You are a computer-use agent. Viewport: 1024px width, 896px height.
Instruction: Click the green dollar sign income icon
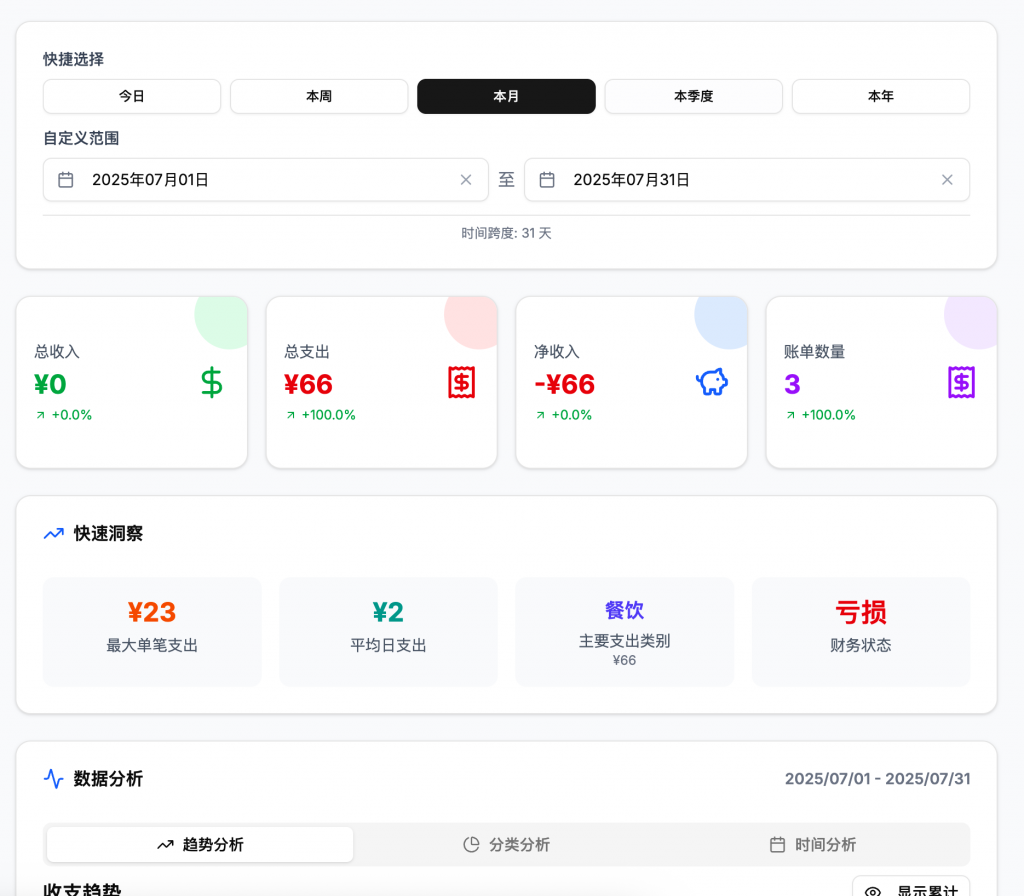212,383
